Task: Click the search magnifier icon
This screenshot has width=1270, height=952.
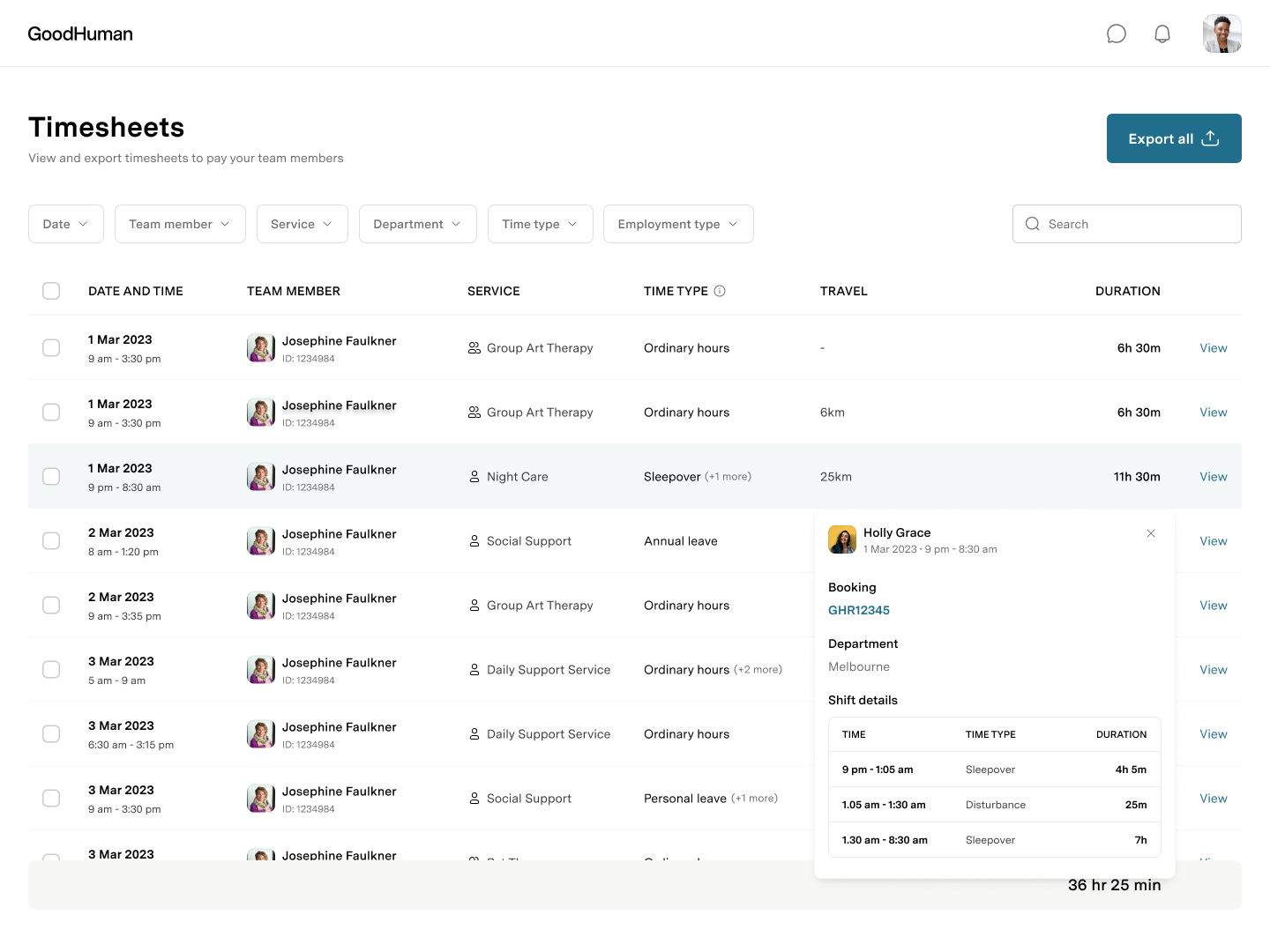Action: pyautogui.click(x=1033, y=224)
